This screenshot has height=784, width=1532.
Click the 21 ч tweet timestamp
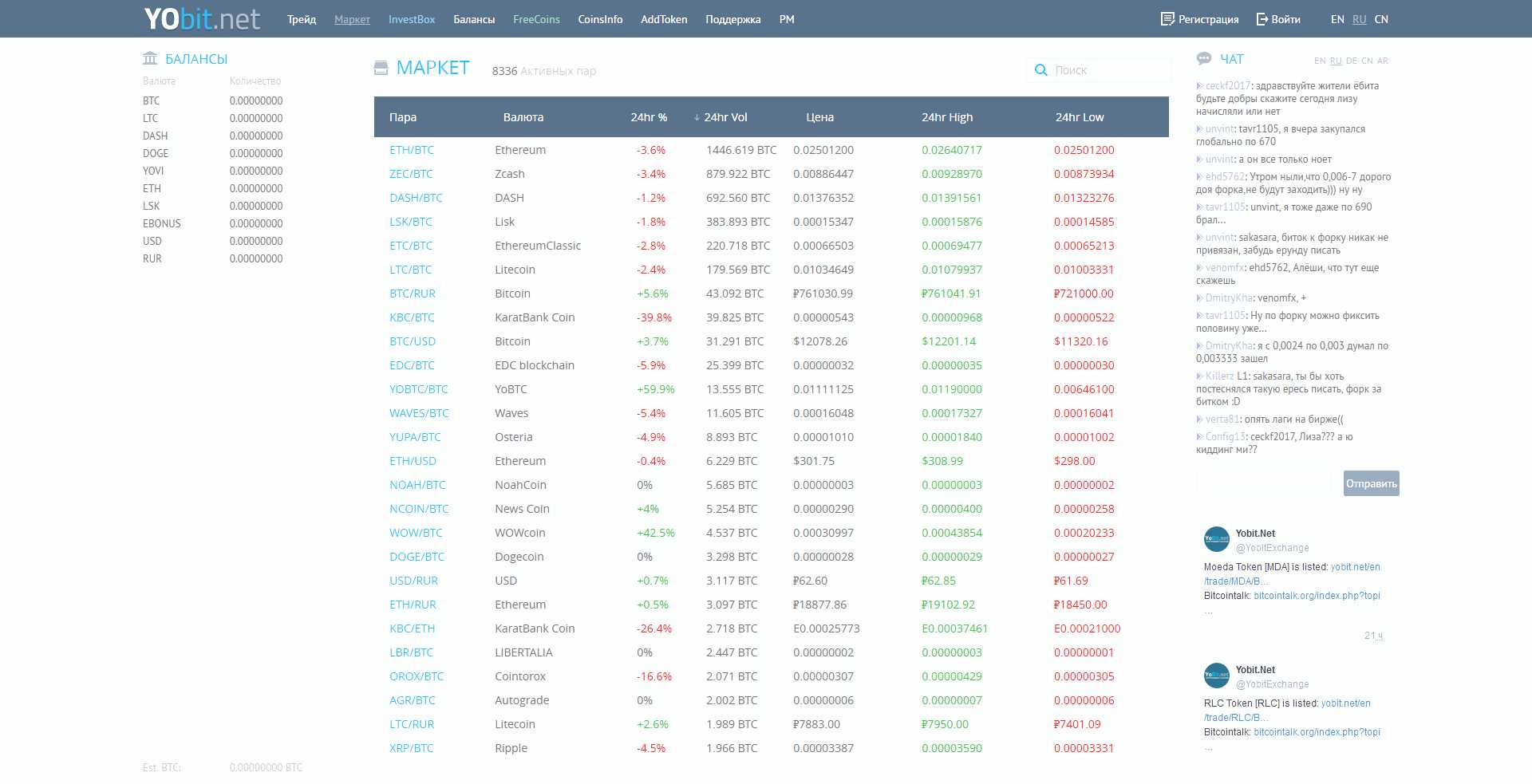point(1373,636)
